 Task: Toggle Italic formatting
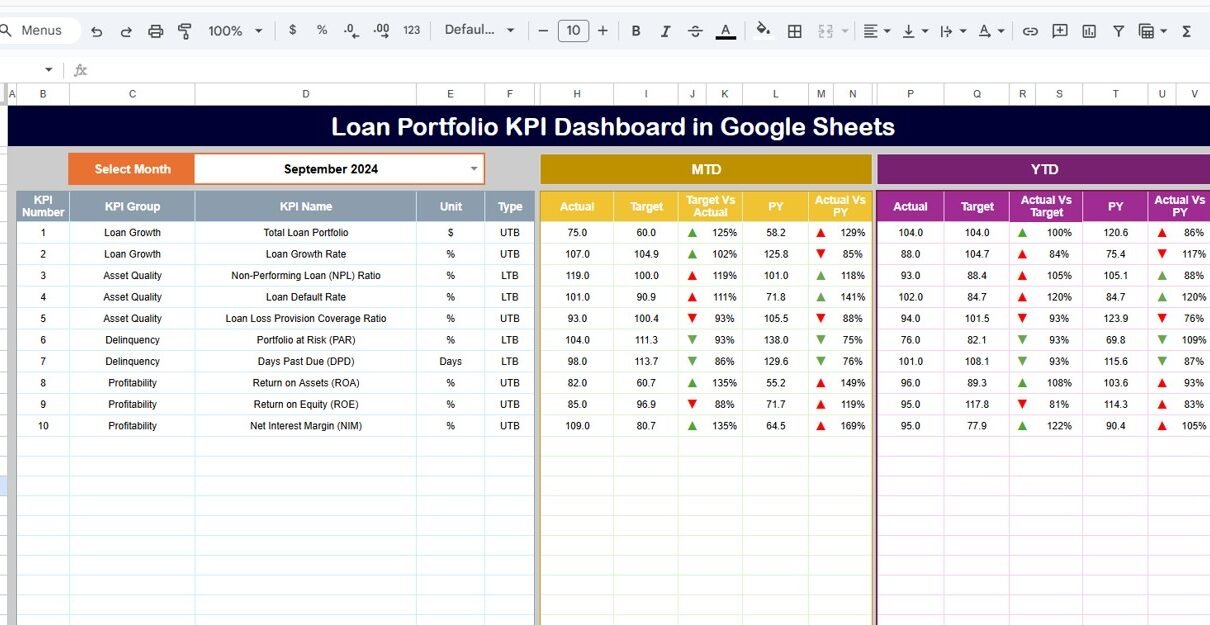[665, 31]
